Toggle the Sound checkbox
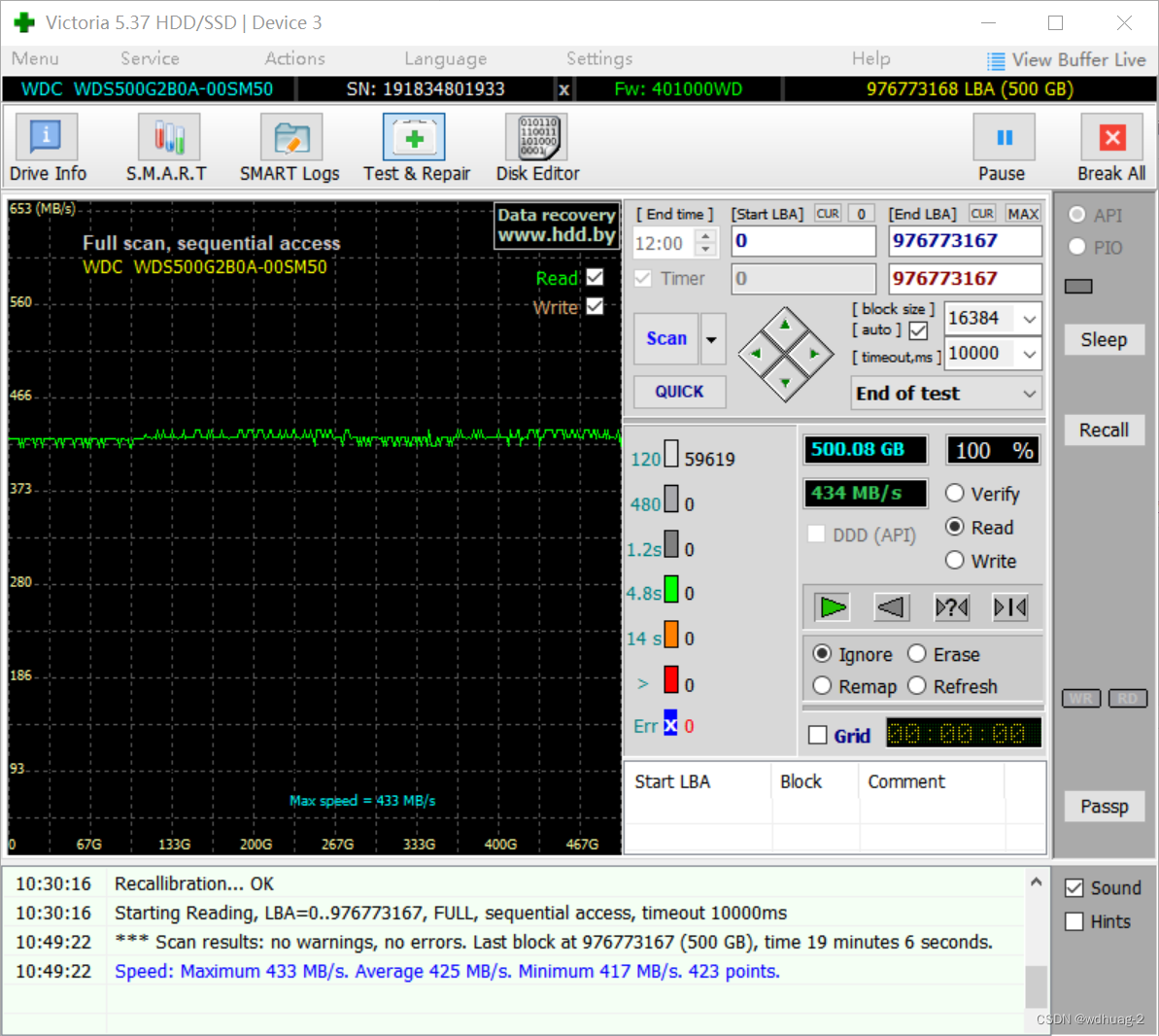 [x=1074, y=888]
